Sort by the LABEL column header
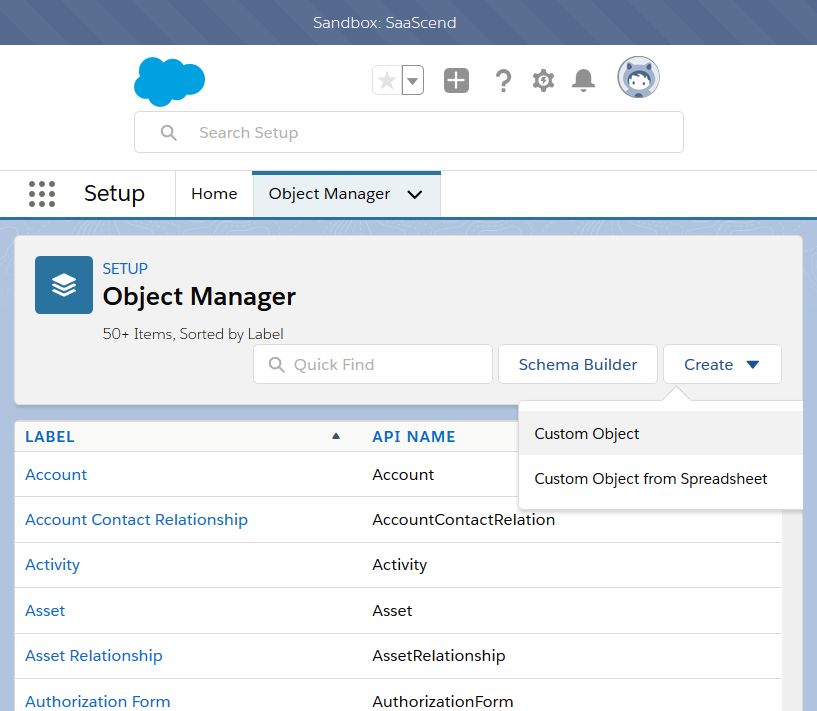 [x=50, y=436]
